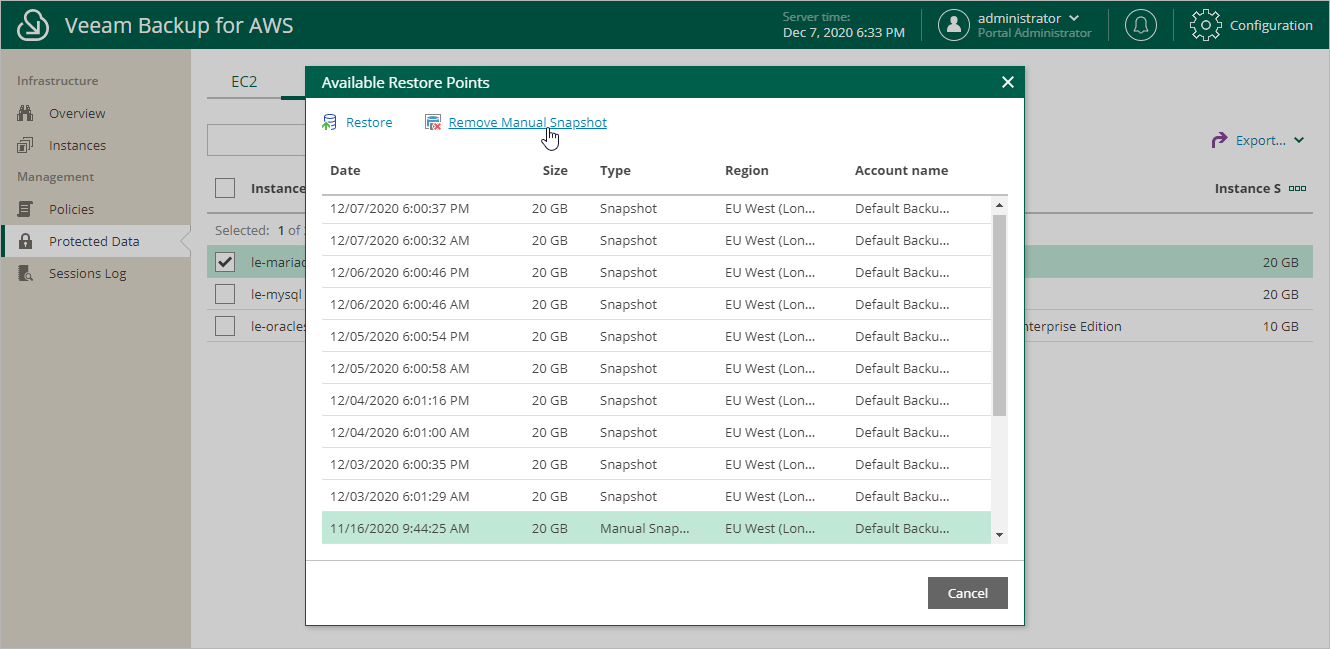Click the Protected Data lock icon
The image size is (1330, 649).
pyautogui.click(x=26, y=242)
